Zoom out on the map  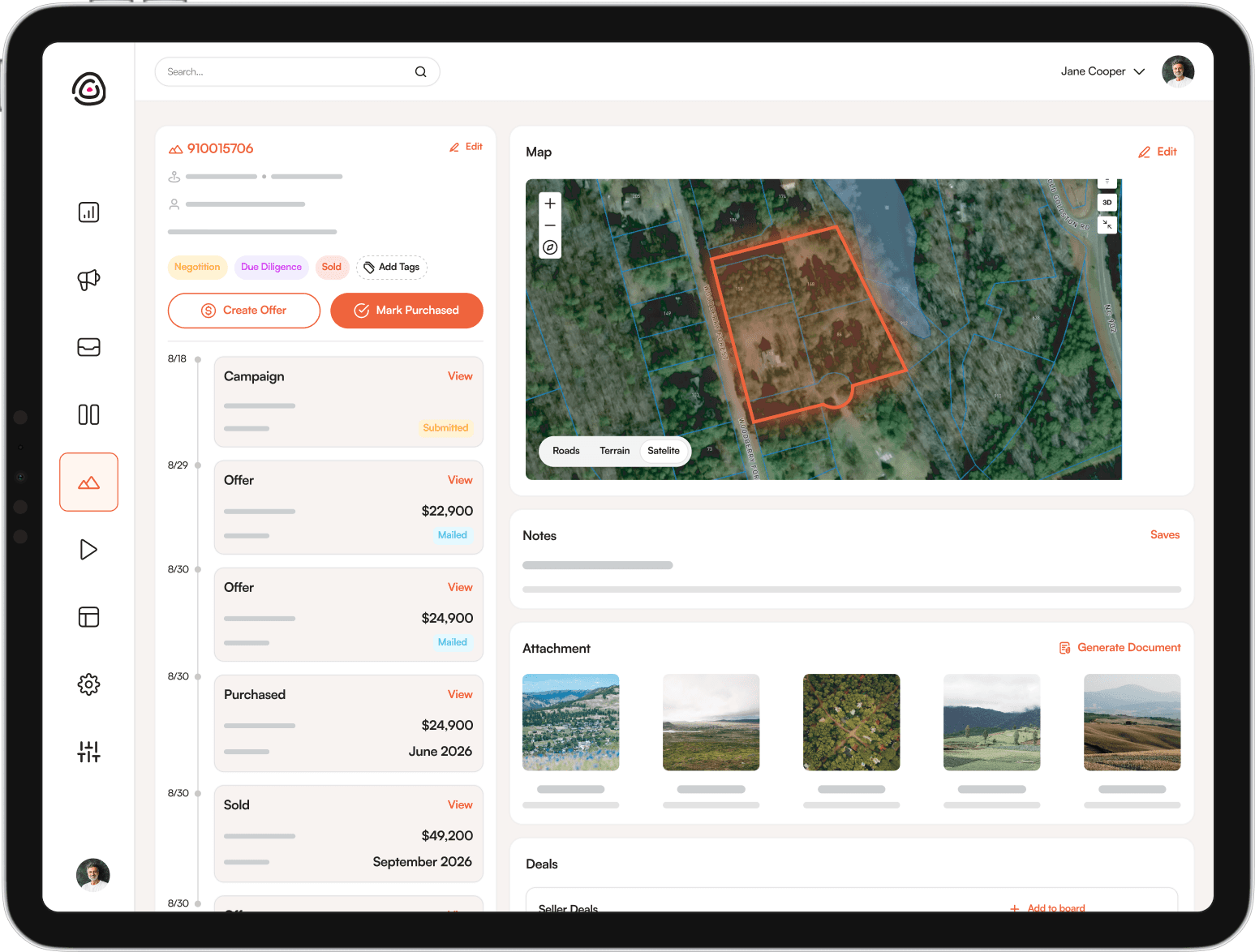550,225
